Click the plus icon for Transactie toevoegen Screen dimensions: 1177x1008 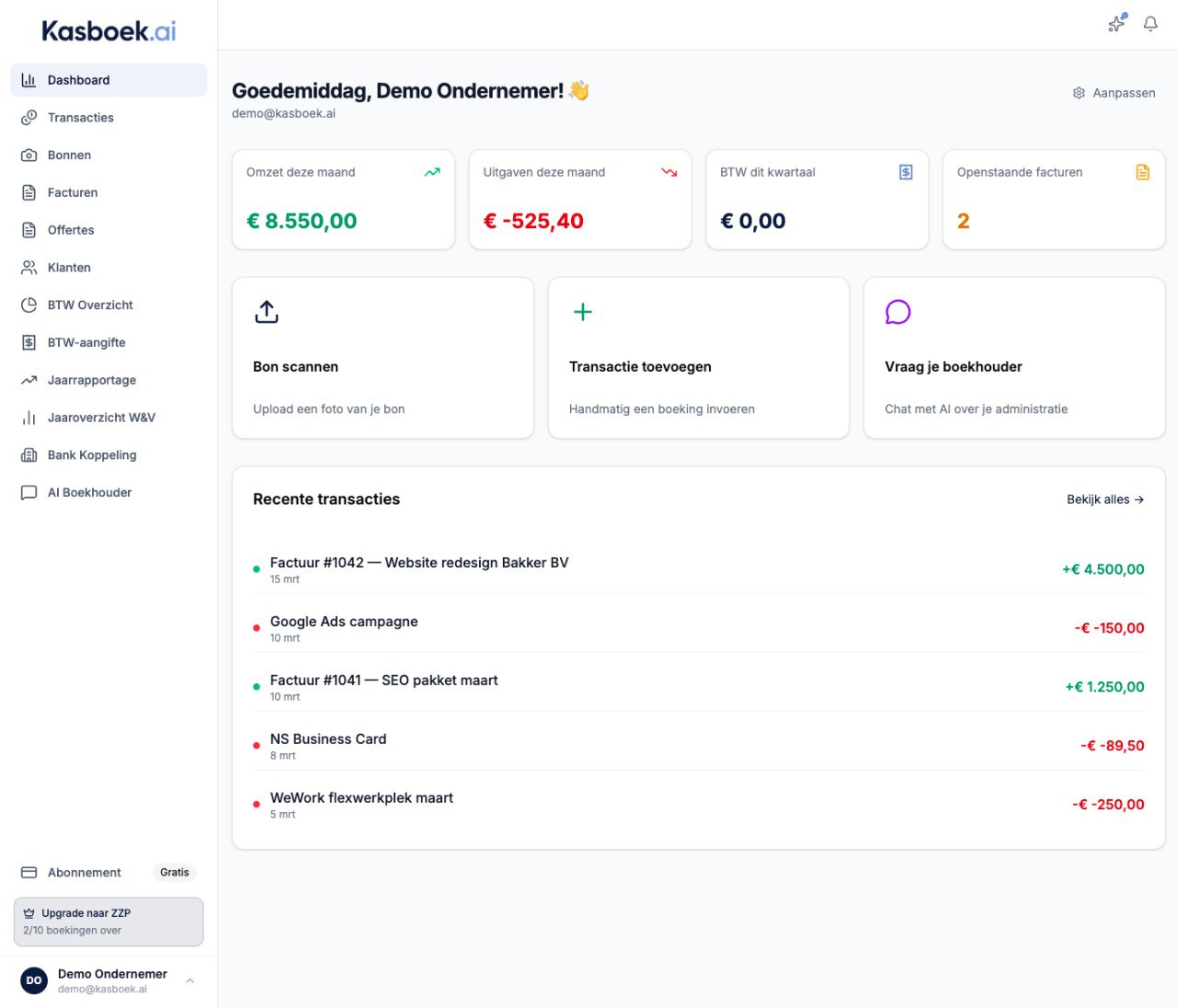pyautogui.click(x=583, y=312)
